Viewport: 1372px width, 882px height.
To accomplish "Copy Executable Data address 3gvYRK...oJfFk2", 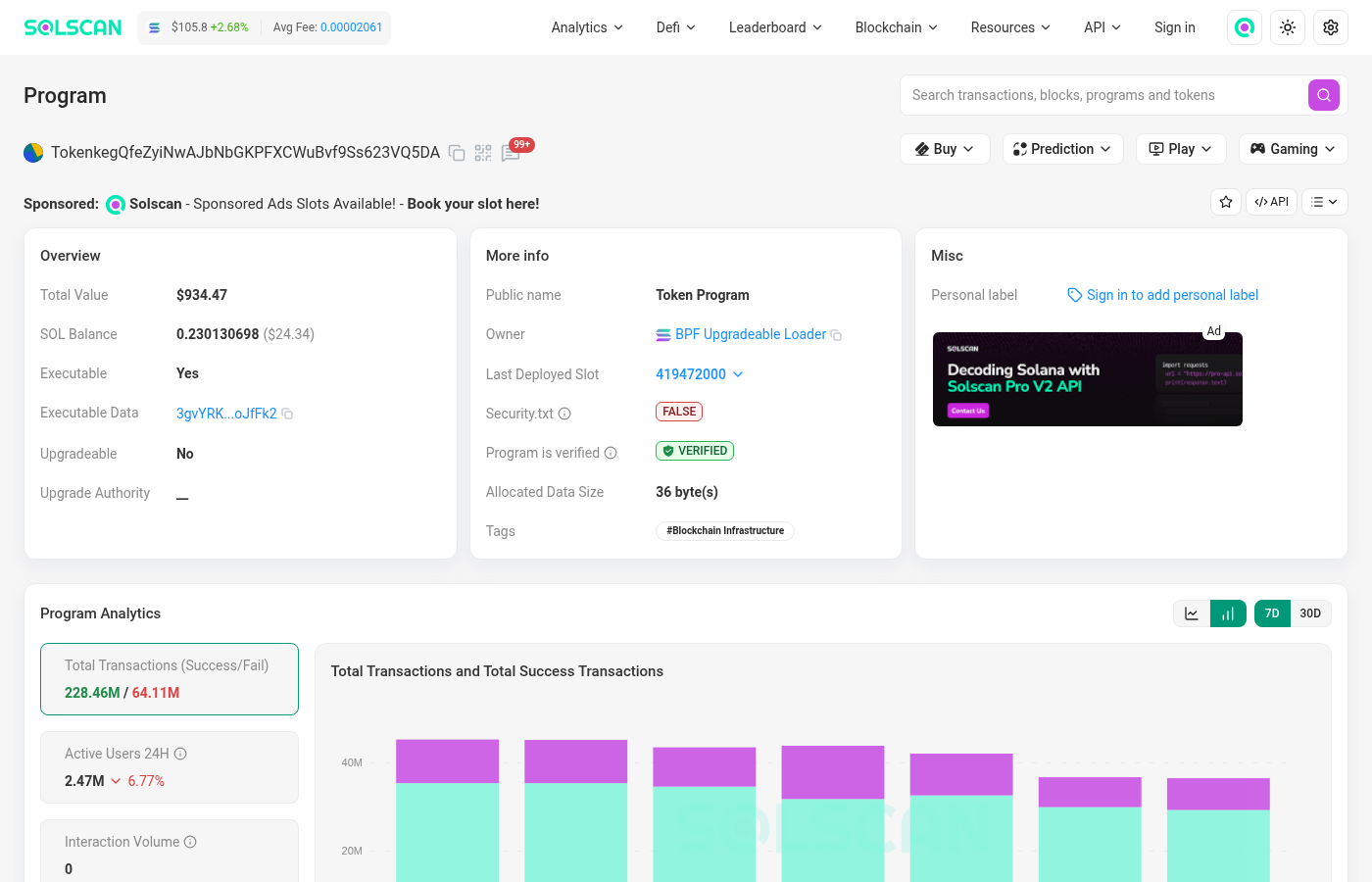I will click(287, 414).
